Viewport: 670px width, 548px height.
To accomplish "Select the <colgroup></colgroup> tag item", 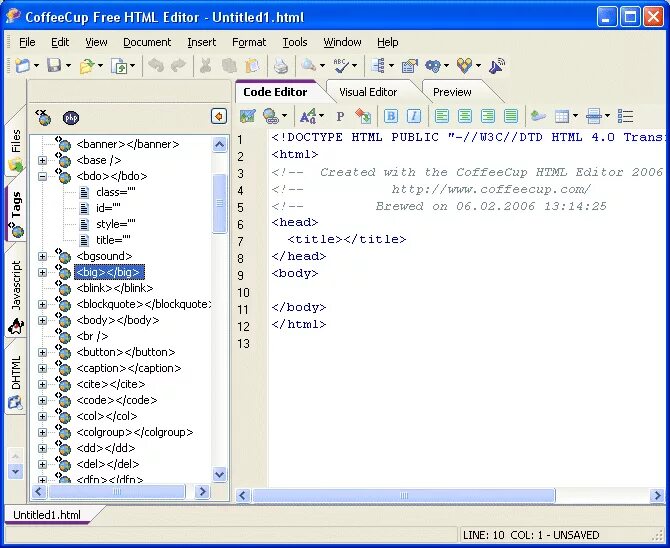I will click(135, 433).
